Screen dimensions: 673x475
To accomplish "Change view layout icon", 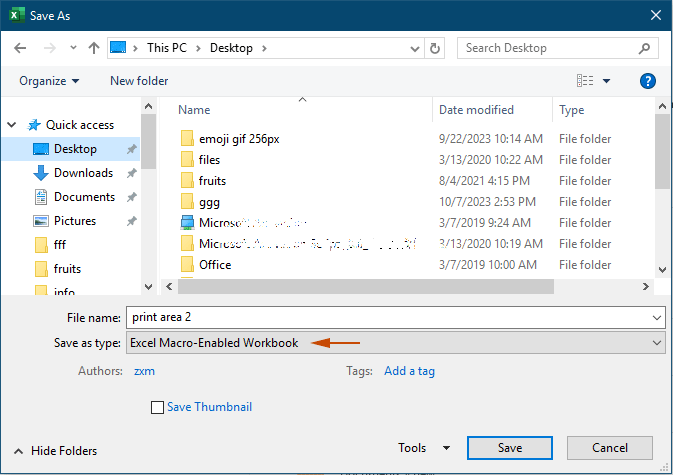I will [586, 81].
